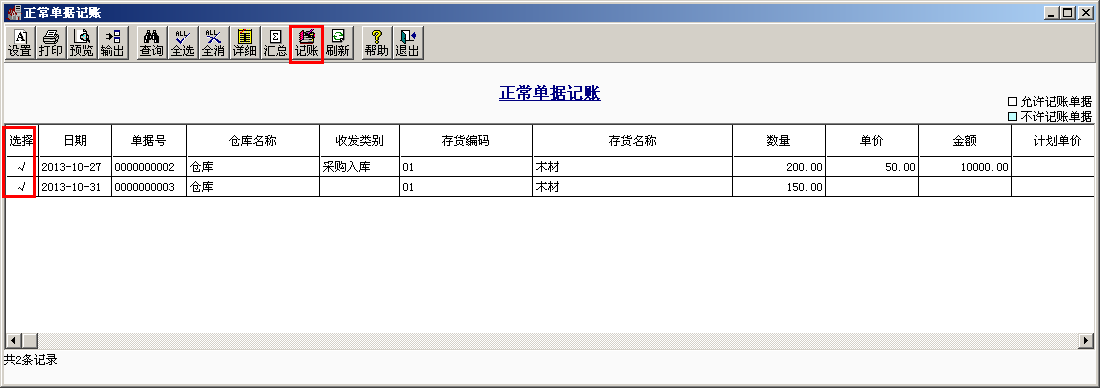Screen dimensions: 1100x388
Task: Click the 数量 column header
Action: coord(779,140)
